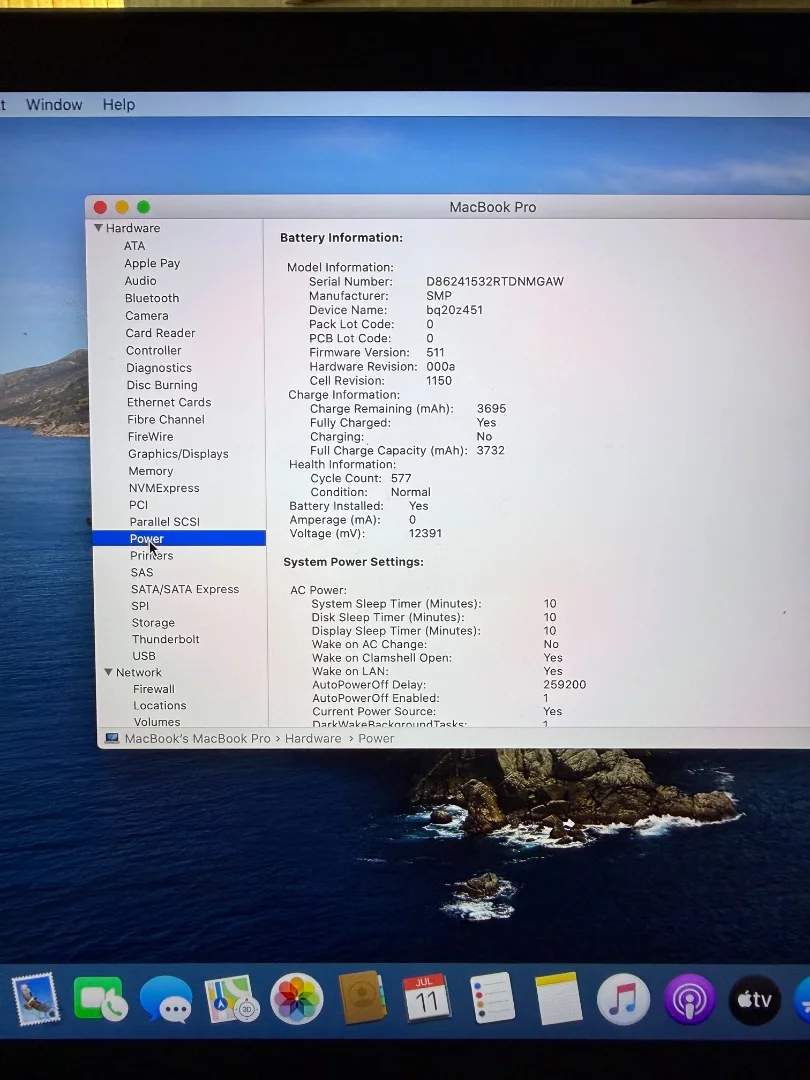Zoom window with green button
The image size is (810, 1080).
[143, 207]
